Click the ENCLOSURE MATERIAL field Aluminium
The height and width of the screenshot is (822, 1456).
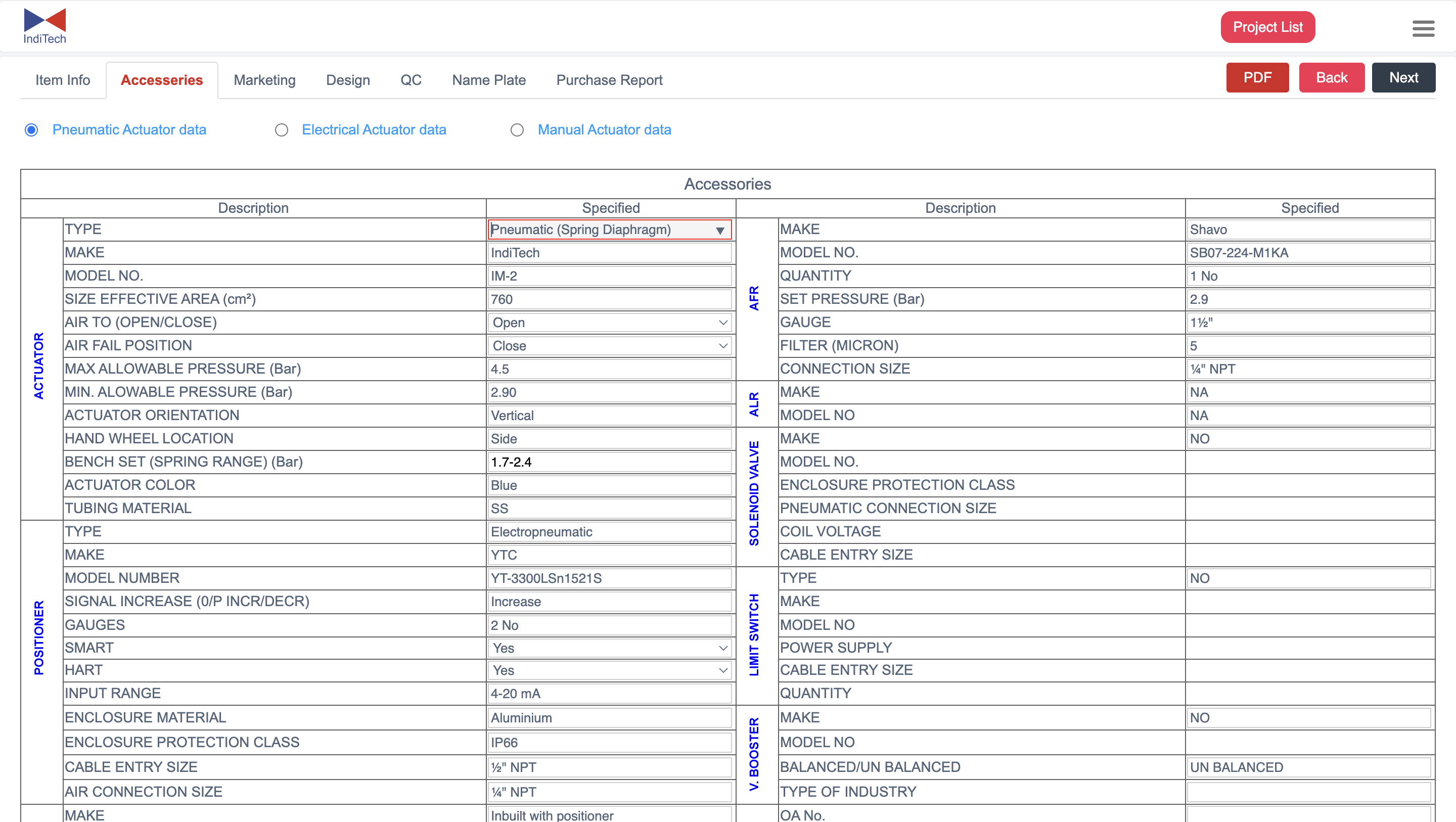pyautogui.click(x=609, y=718)
